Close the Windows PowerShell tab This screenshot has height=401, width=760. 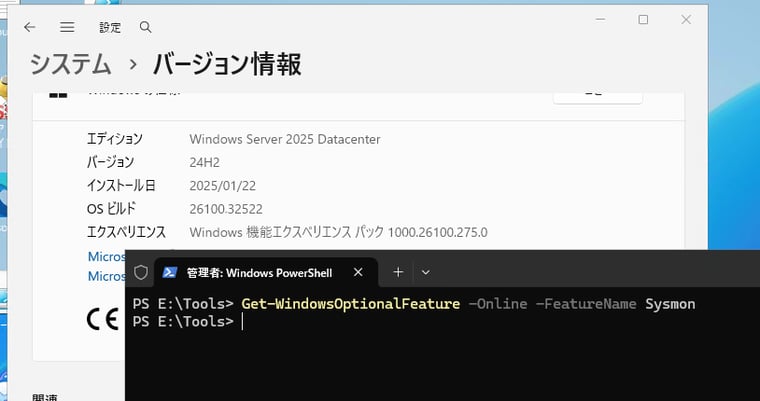[358, 273]
